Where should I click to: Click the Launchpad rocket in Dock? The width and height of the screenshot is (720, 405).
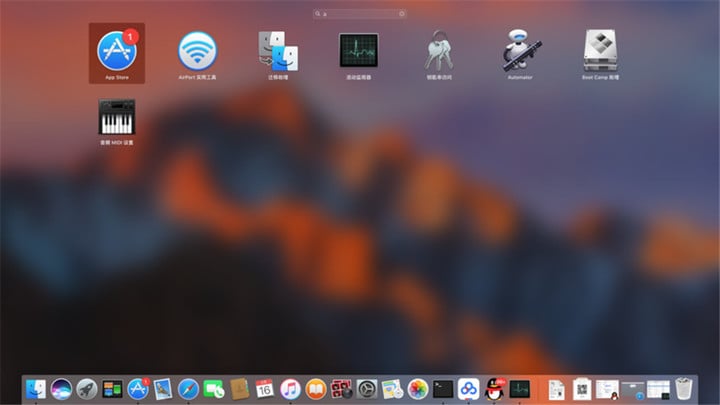point(87,389)
